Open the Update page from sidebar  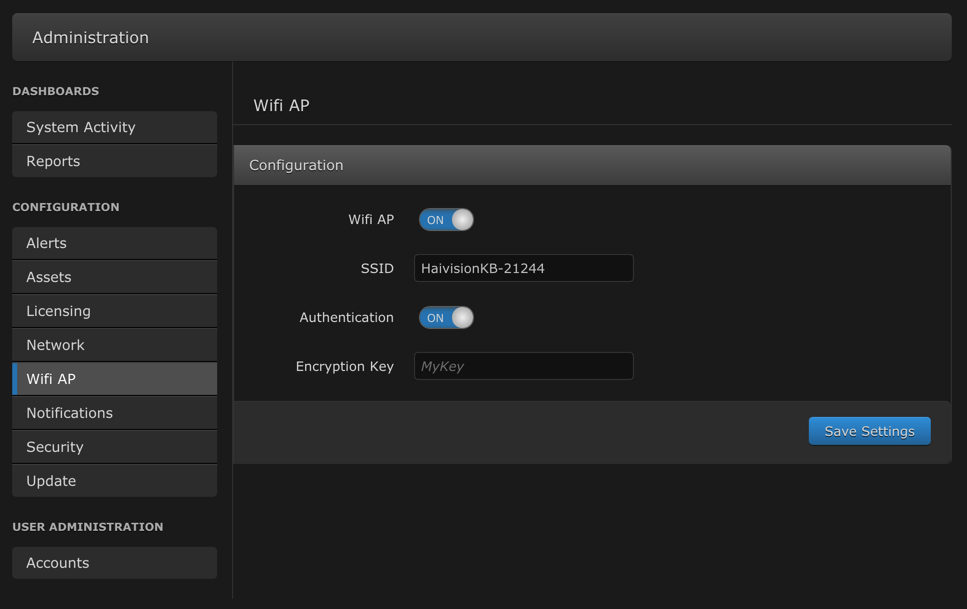[114, 481]
